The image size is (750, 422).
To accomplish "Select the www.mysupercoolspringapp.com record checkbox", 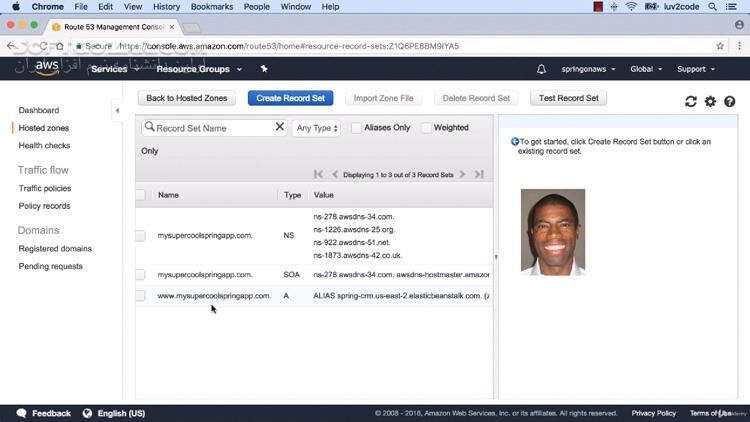I will [x=141, y=296].
